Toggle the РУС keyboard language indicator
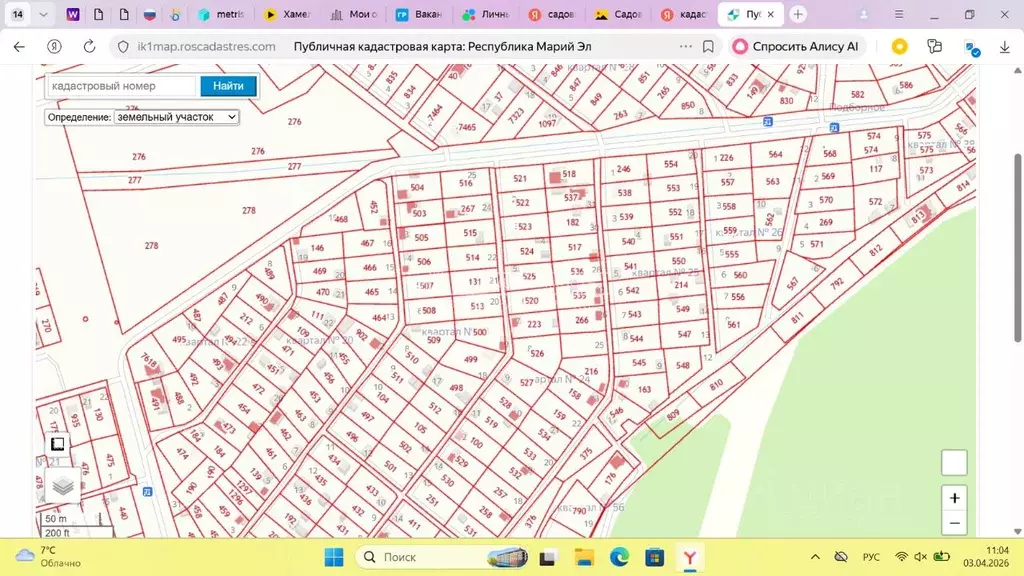 click(871, 556)
